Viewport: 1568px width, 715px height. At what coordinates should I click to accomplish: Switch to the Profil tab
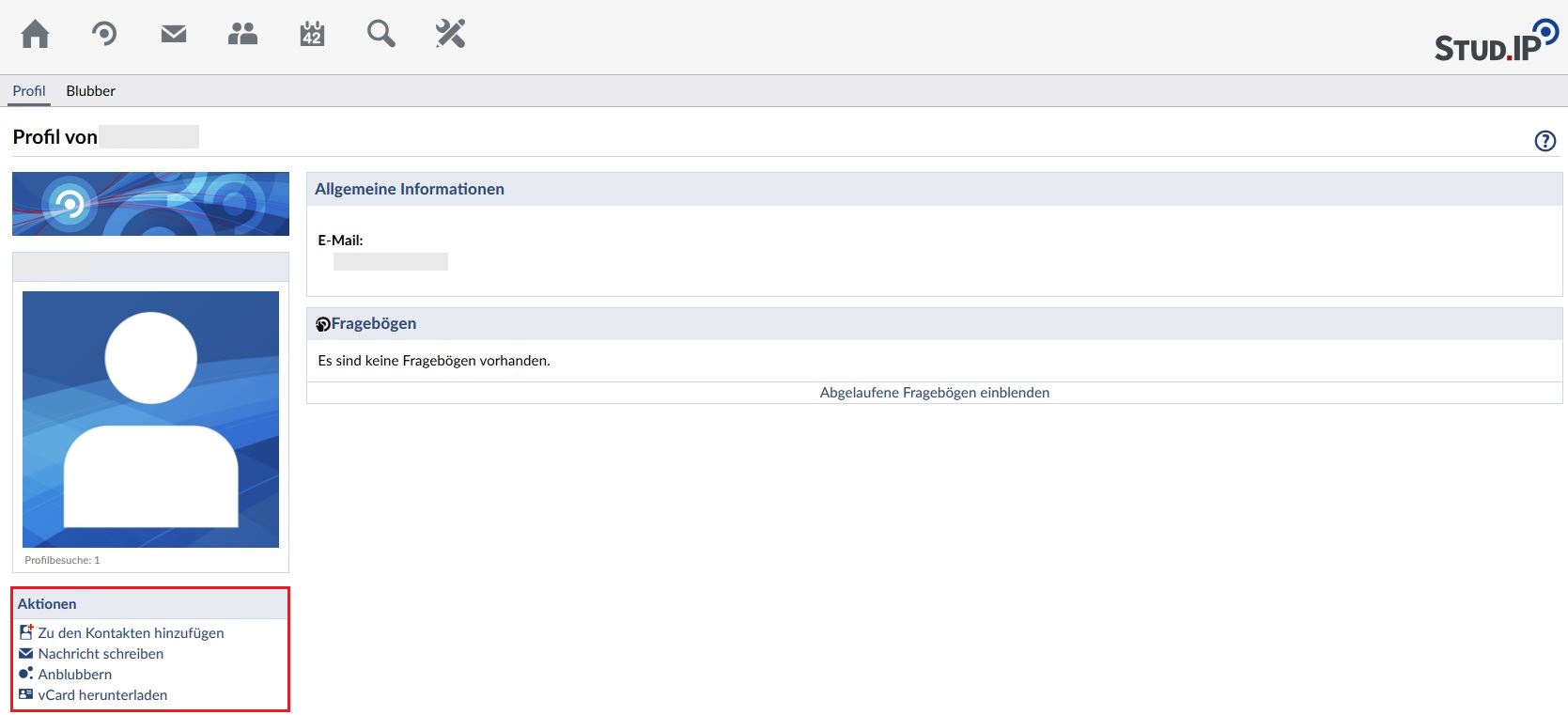click(29, 91)
